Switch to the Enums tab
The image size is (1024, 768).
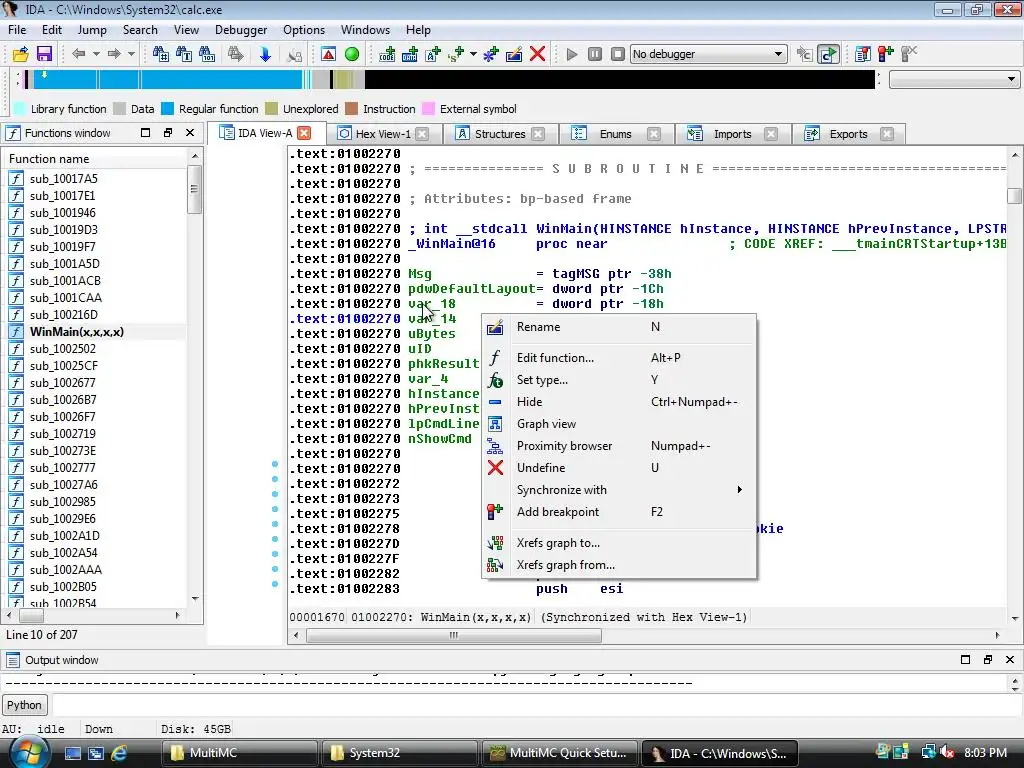coord(615,134)
